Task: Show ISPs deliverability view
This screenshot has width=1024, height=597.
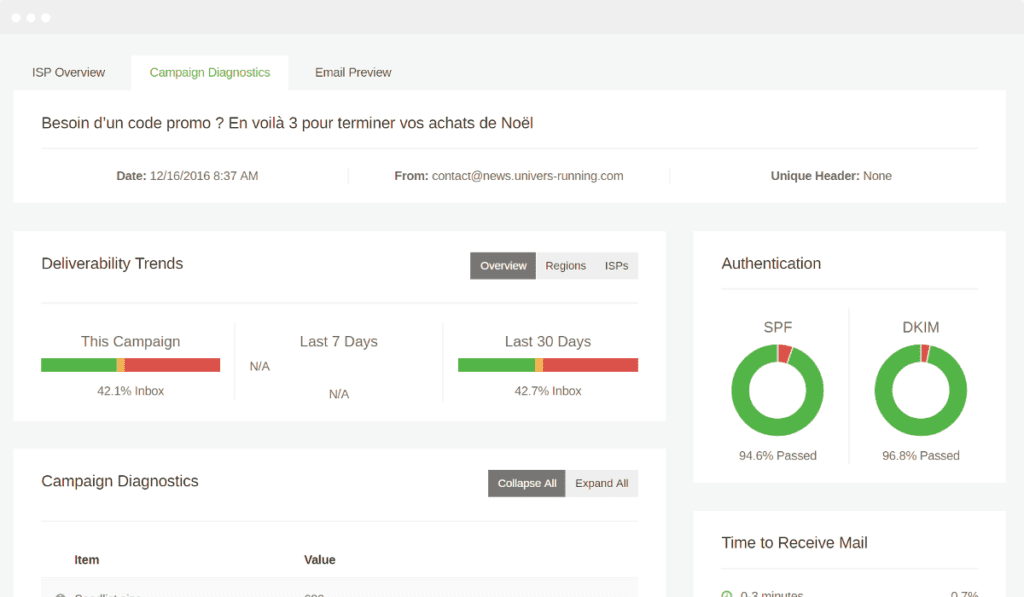Action: coord(616,266)
